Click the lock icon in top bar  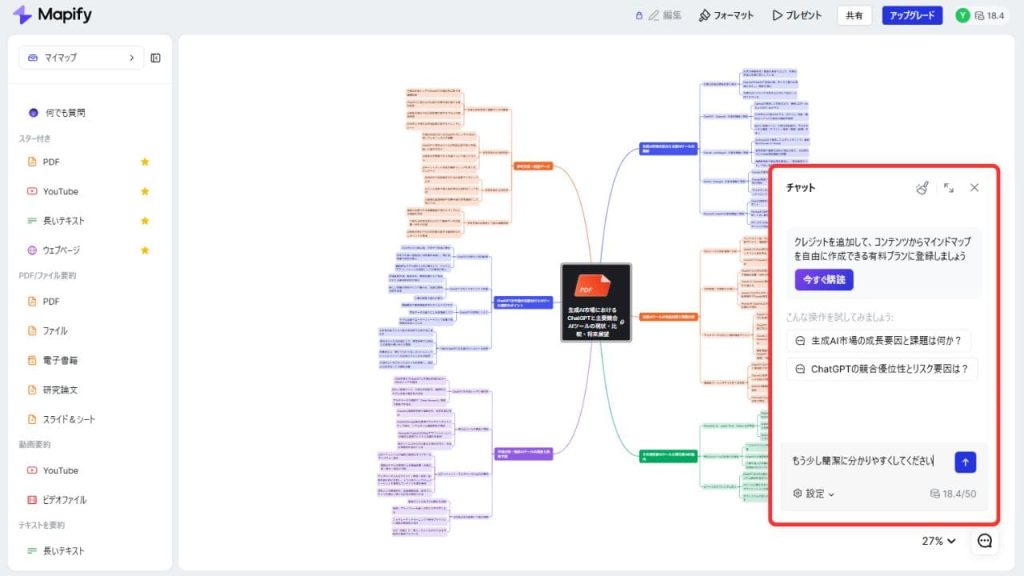point(639,15)
